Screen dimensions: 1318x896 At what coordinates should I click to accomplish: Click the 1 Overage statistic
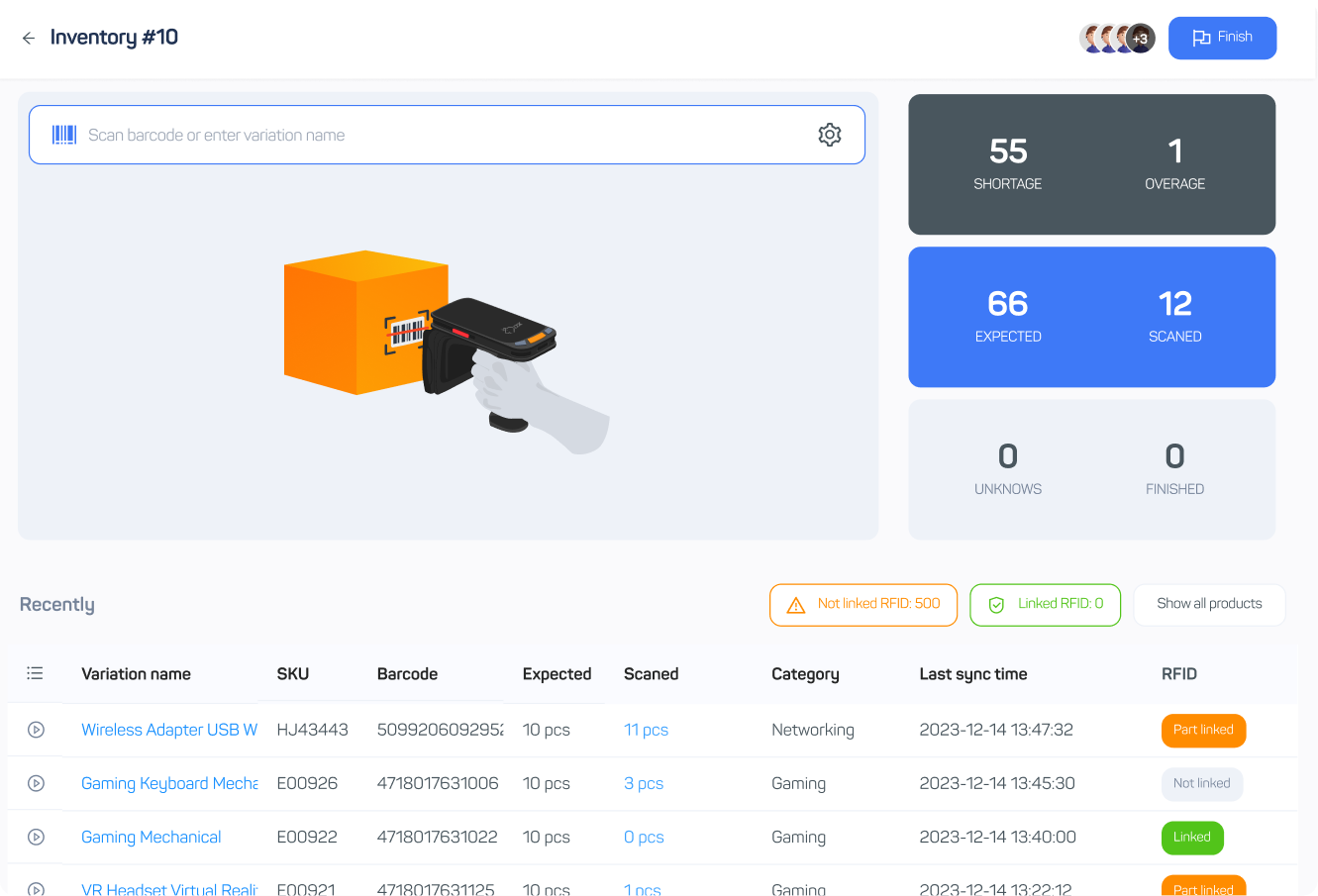click(x=1175, y=163)
